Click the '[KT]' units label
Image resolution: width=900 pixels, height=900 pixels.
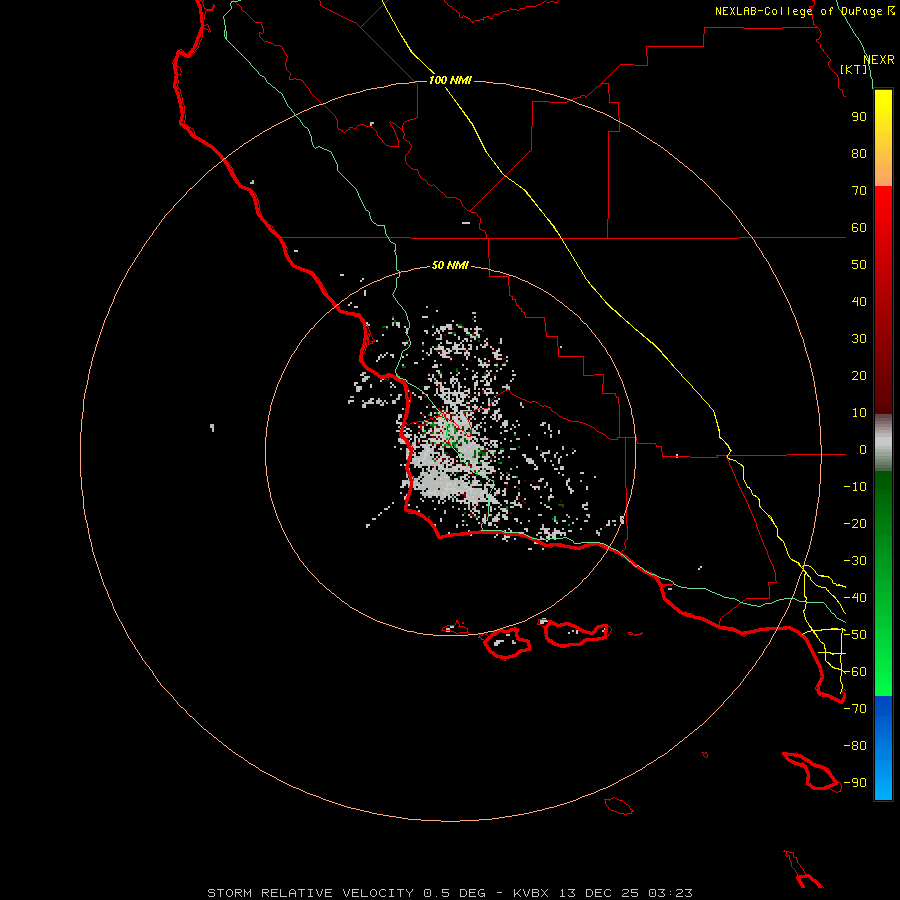coord(853,69)
